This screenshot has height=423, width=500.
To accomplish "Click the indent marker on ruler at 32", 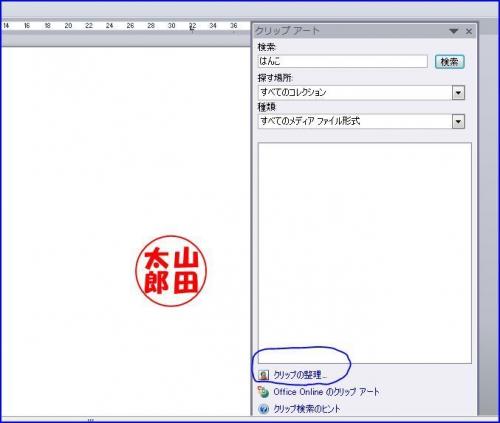I will coord(192,28).
